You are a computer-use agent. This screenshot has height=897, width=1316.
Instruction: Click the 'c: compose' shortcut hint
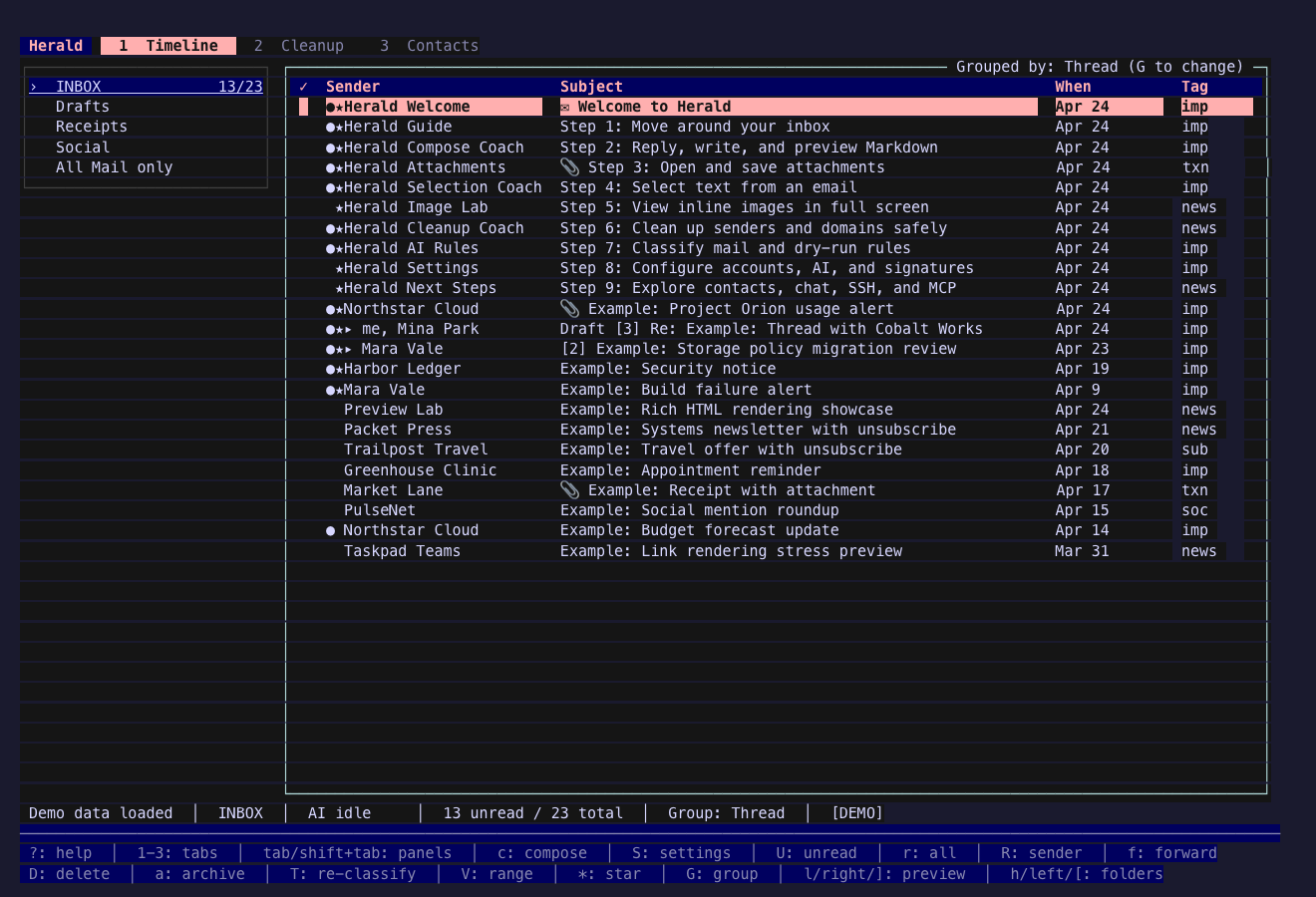point(542,853)
